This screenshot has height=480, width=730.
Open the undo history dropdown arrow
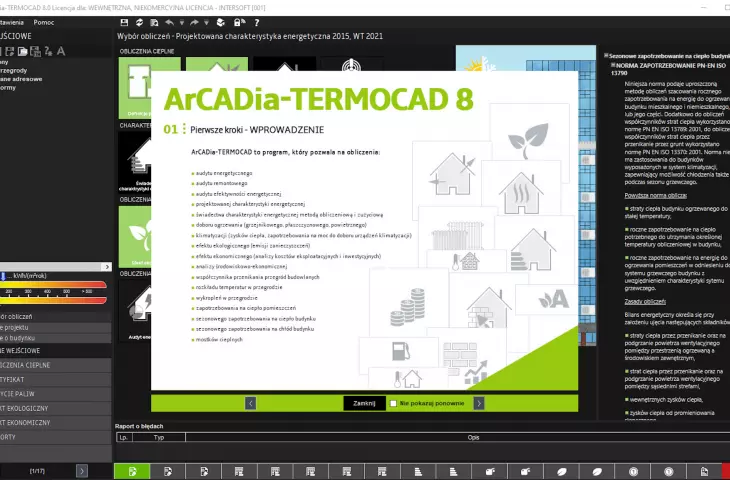pyautogui.click(x=182, y=22)
